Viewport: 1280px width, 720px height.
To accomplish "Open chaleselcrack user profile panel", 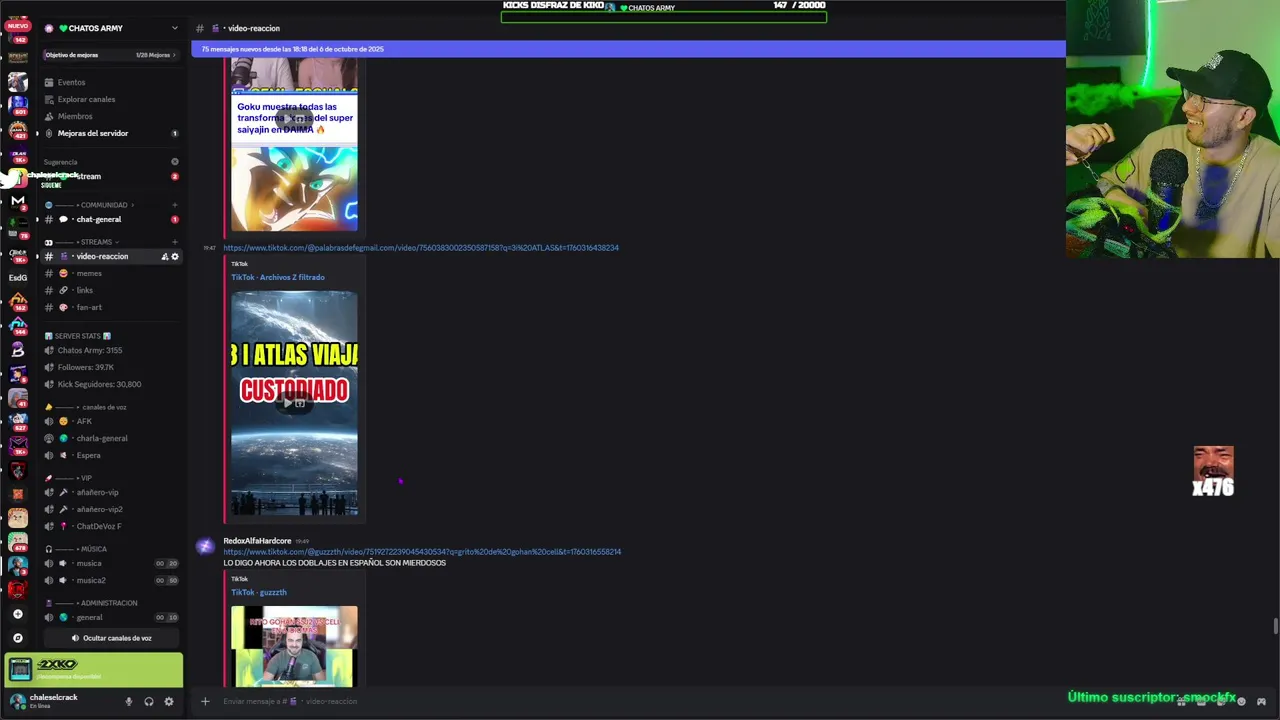I will (x=54, y=701).
